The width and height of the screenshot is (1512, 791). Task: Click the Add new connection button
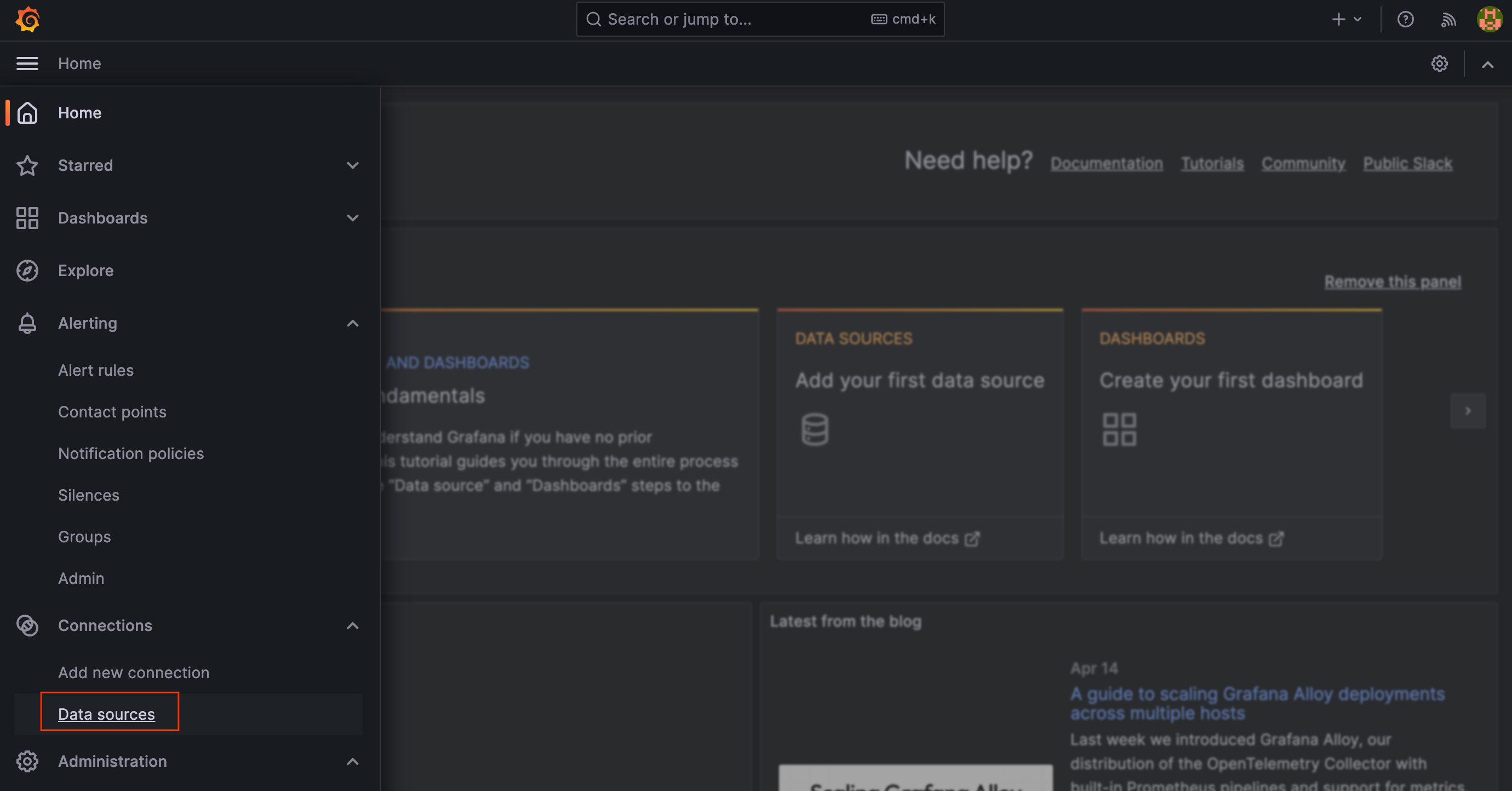(x=134, y=671)
